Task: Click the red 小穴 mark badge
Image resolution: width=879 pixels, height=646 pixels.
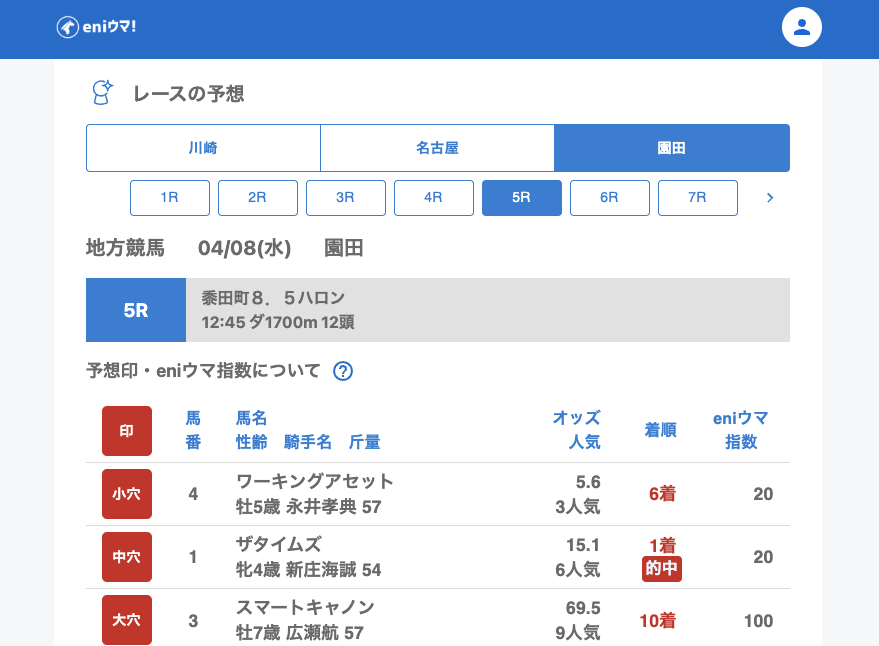Action: (x=127, y=494)
